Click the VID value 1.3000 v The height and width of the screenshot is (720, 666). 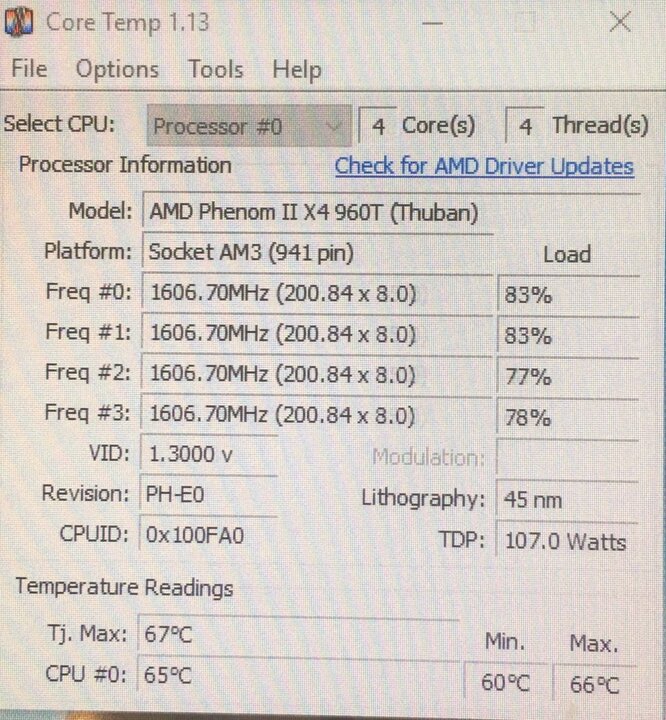click(209, 455)
